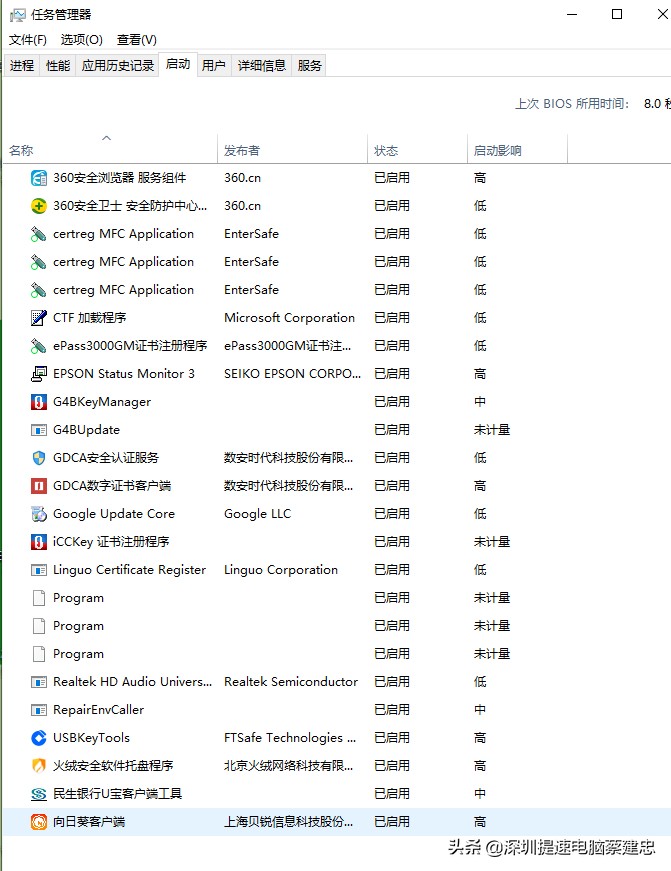Click the 360安全卫士 green plus icon
This screenshot has height=871, width=671.
tap(39, 206)
